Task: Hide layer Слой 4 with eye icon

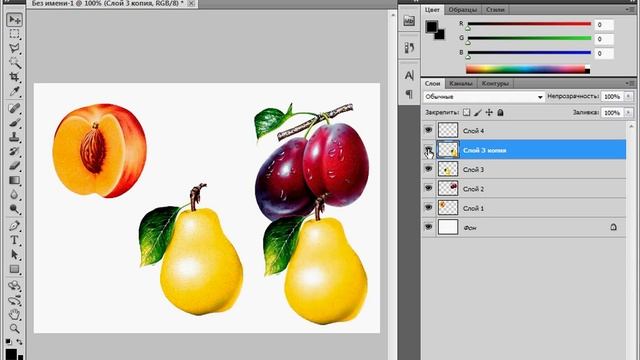Action: [428, 130]
